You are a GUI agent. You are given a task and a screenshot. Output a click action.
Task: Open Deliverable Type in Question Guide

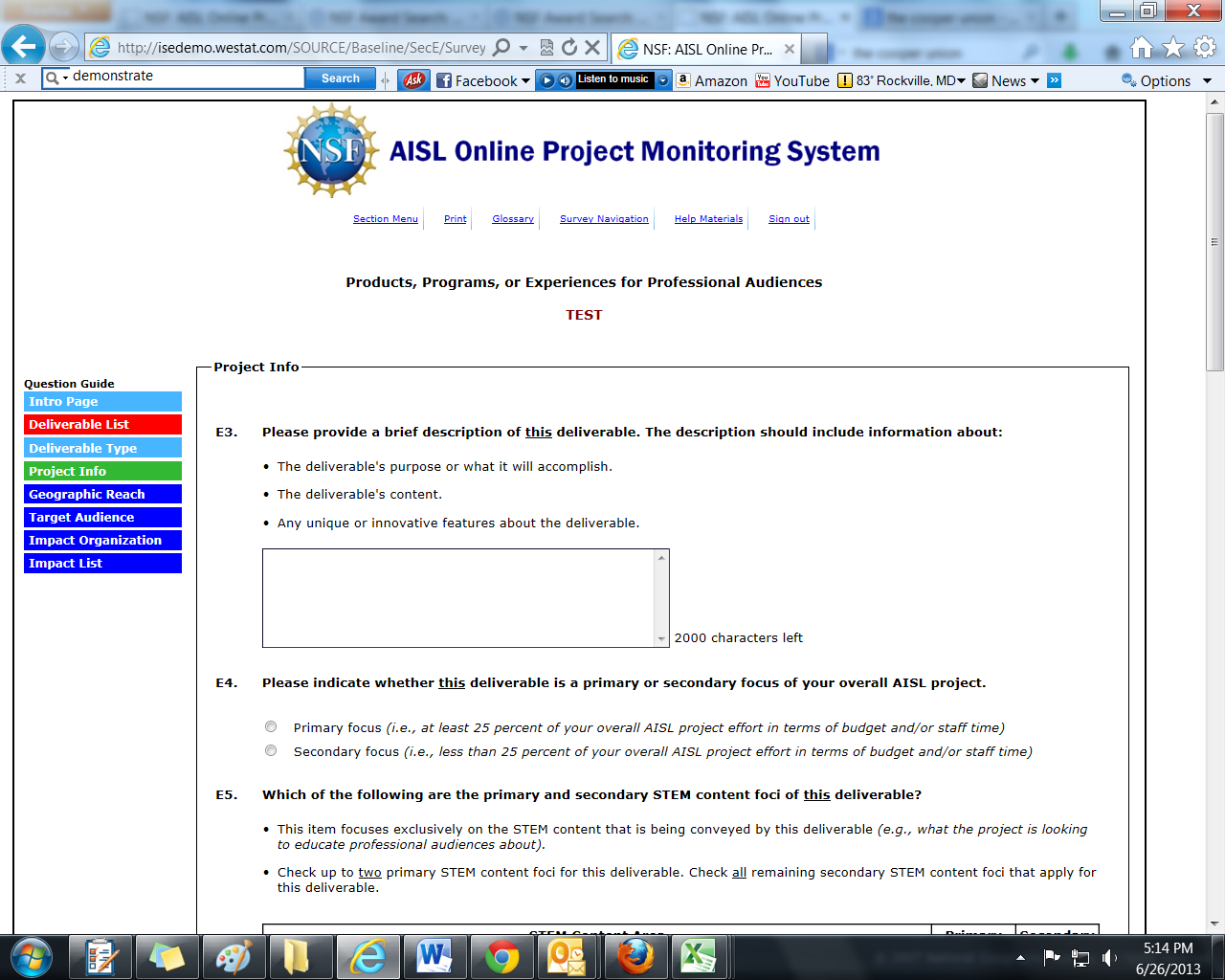tap(102, 448)
